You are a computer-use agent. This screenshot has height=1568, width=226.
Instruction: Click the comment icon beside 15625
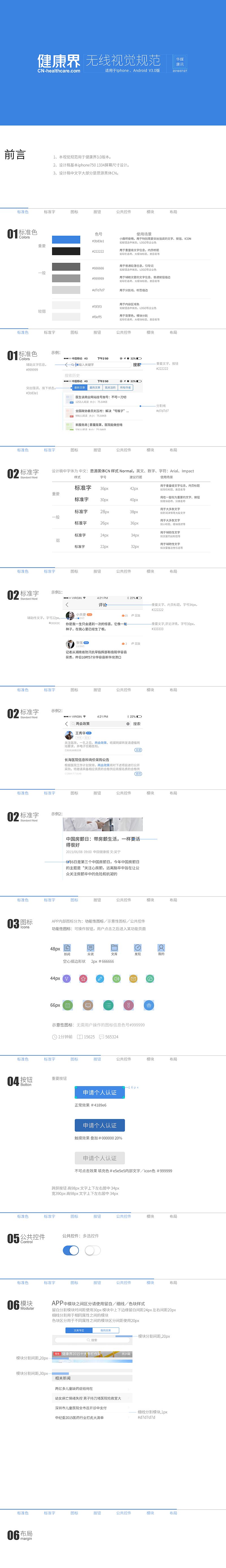click(80, 1037)
